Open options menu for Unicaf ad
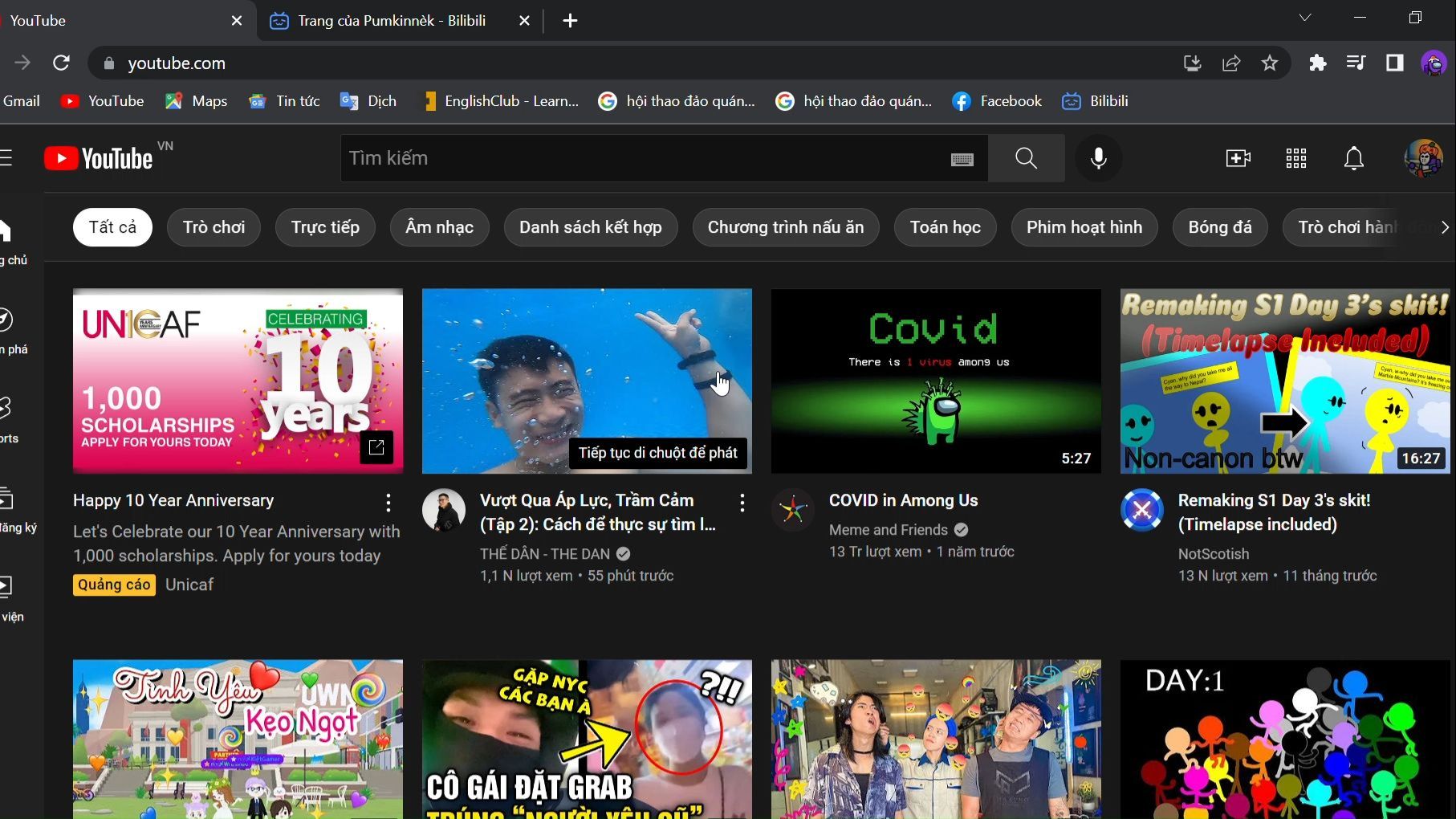The image size is (1456, 819). 388,503
